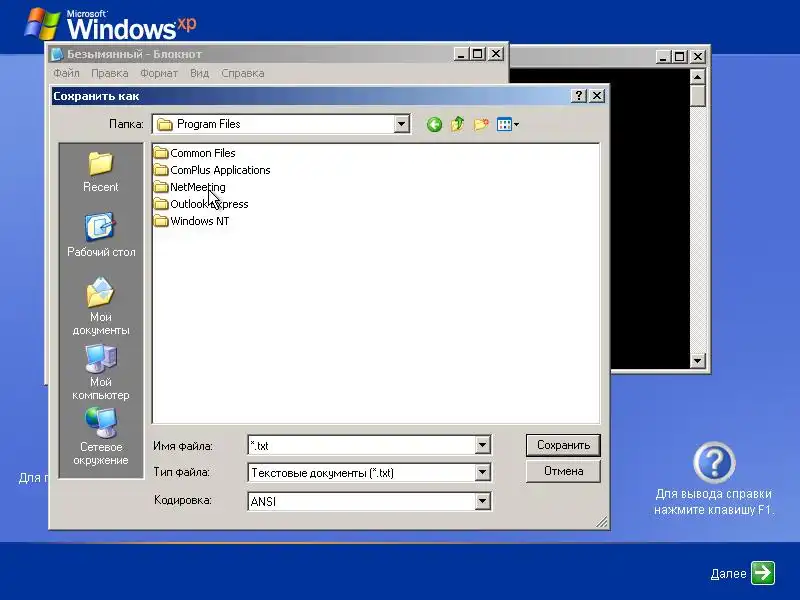Minimize the Notepad window
Viewport: 800px width, 600px height.
[x=461, y=54]
